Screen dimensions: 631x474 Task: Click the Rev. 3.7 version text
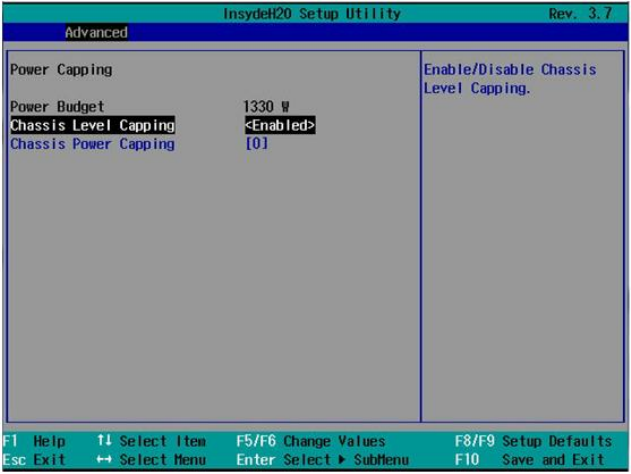[580, 14]
